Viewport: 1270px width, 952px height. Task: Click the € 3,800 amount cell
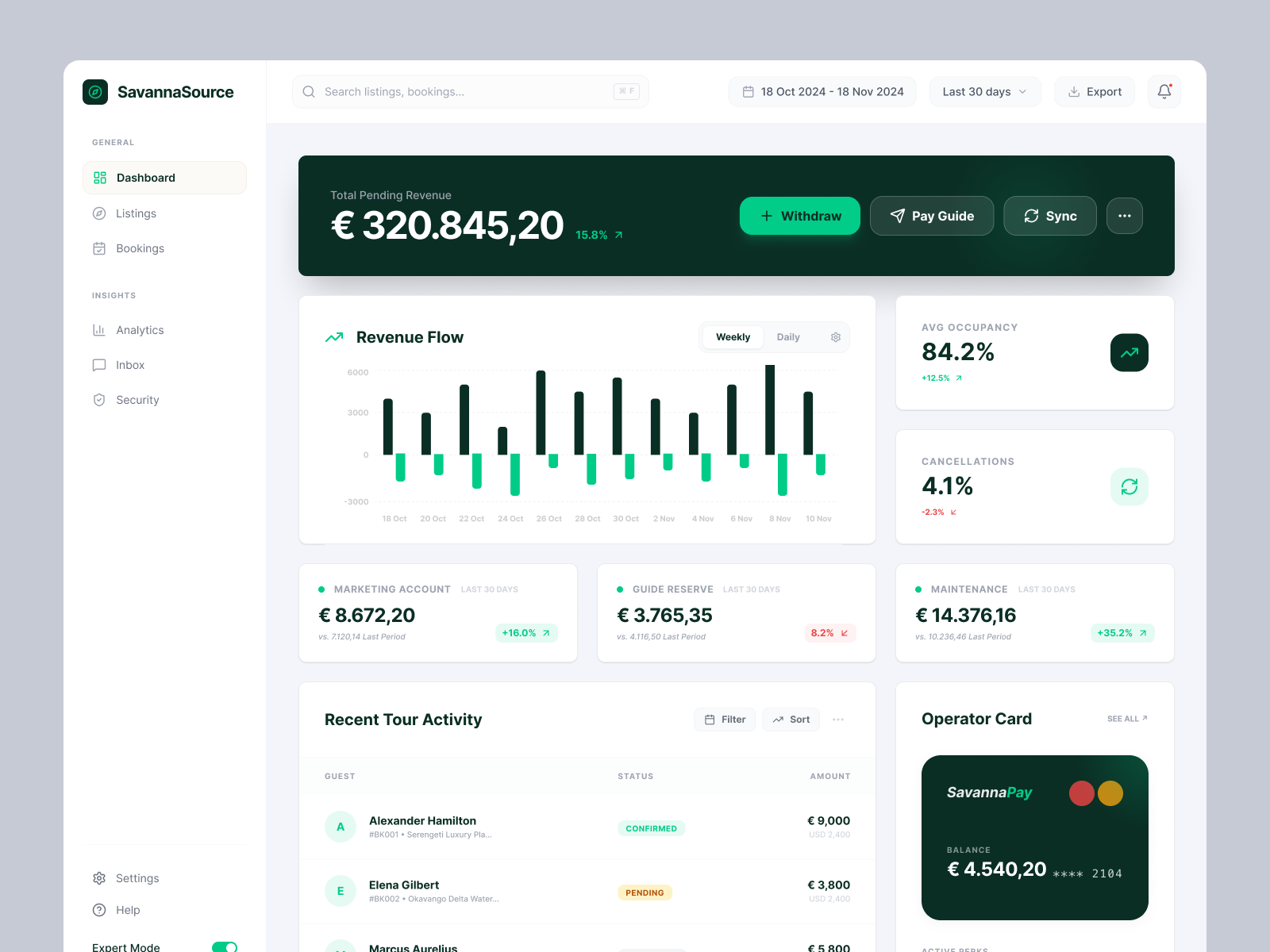[829, 885]
